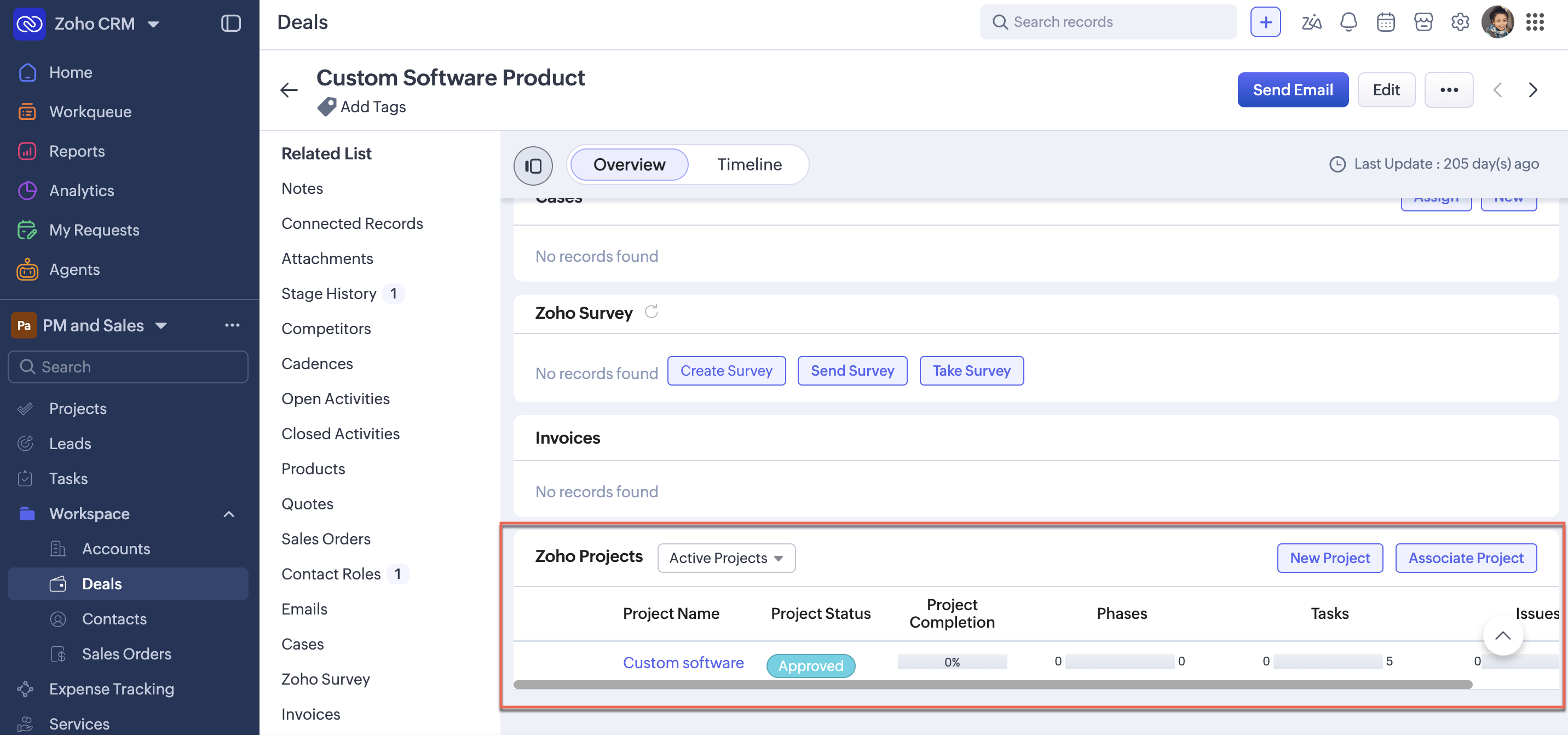Click the New Project button
Image resolution: width=1568 pixels, height=735 pixels.
[x=1329, y=558]
